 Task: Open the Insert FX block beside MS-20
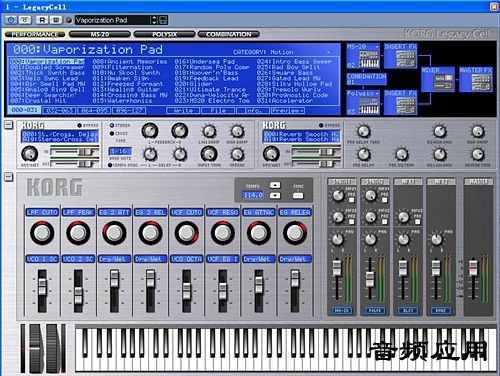click(x=400, y=55)
